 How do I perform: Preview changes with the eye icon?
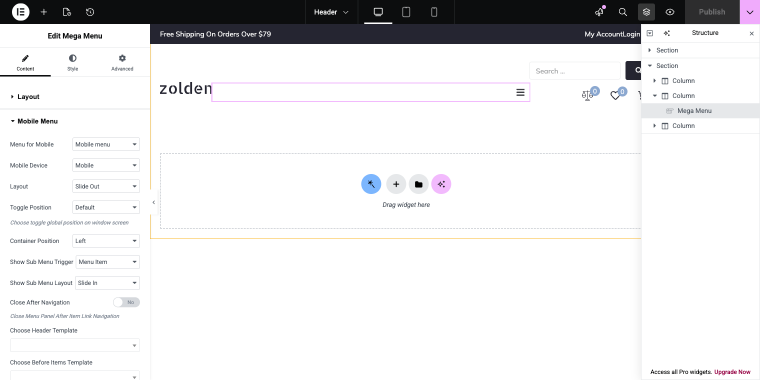[x=670, y=12]
